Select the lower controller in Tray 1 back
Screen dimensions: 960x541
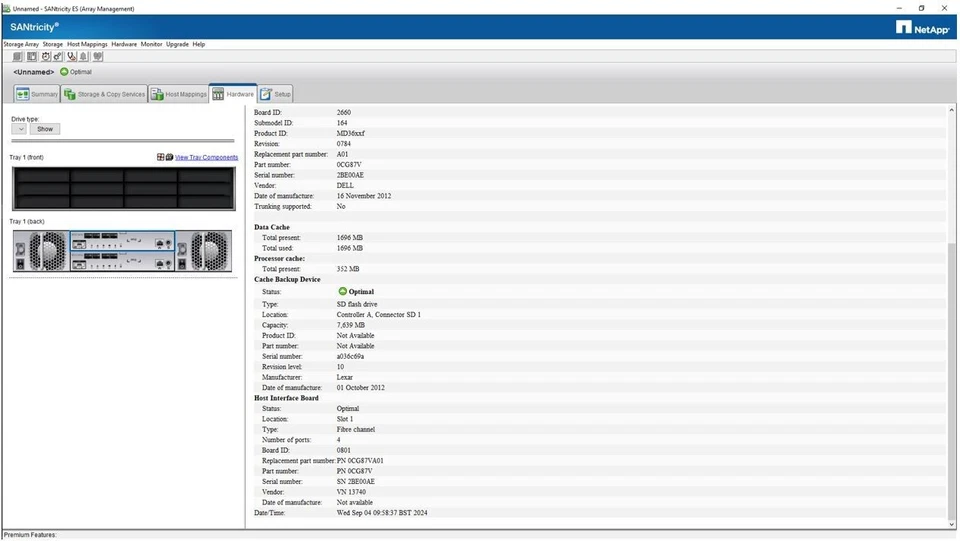[122, 261]
